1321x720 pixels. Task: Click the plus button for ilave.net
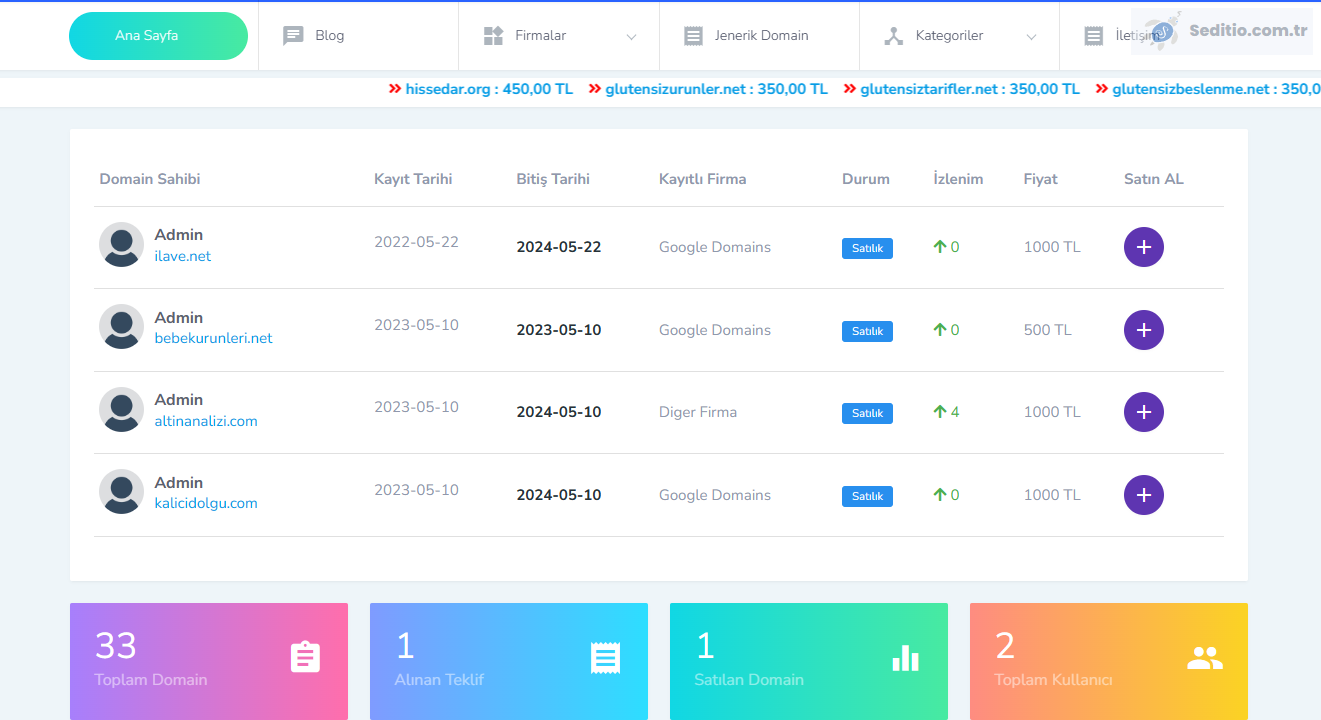[x=1143, y=247]
